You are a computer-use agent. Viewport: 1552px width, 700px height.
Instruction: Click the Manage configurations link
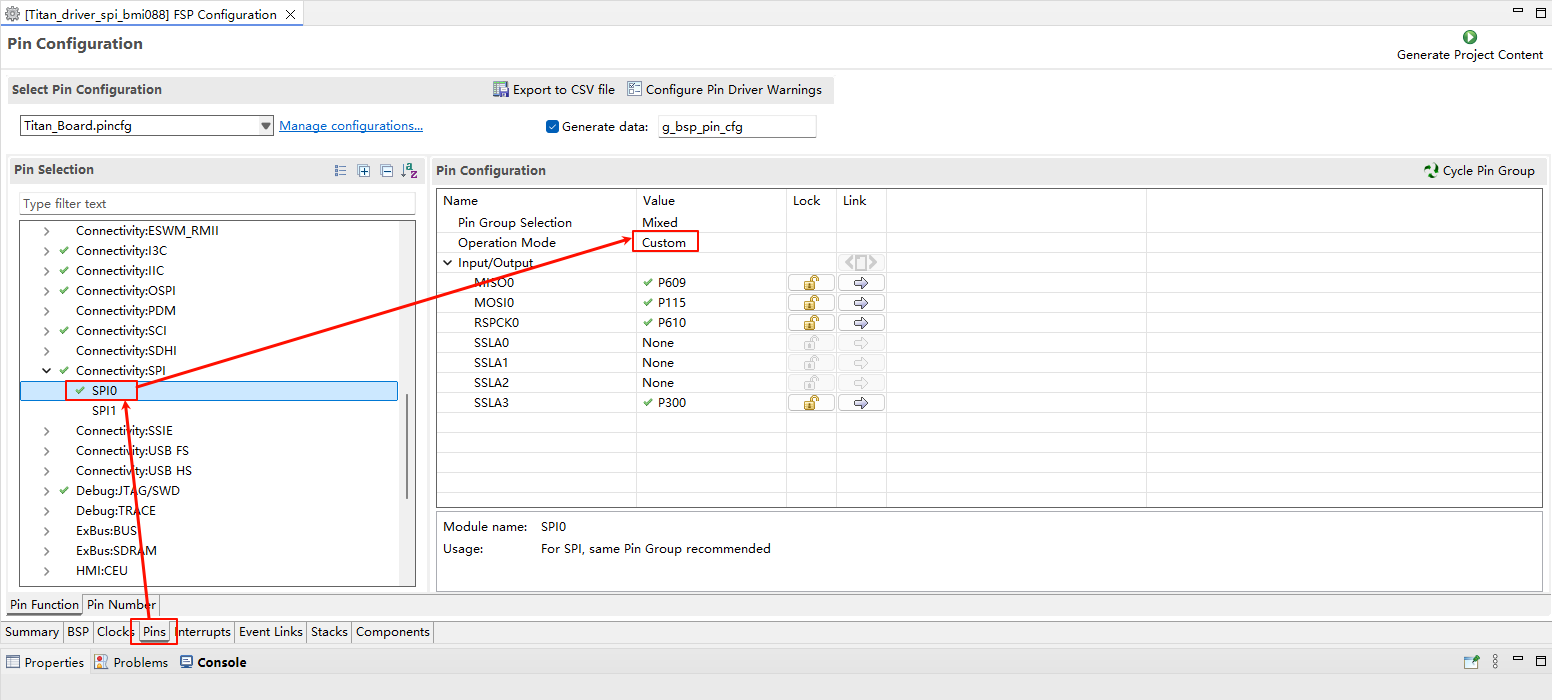(350, 126)
